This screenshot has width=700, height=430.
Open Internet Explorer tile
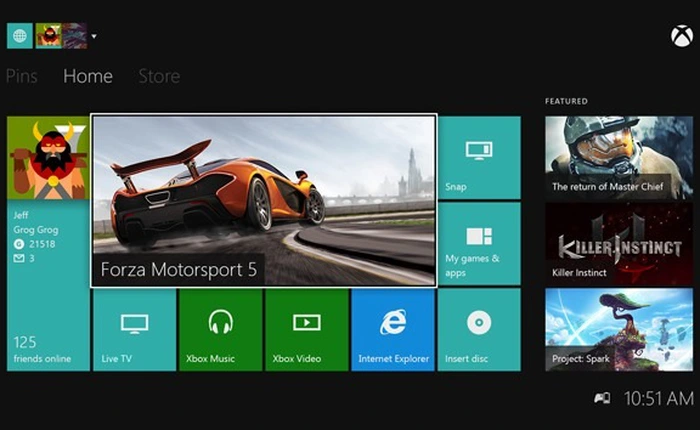393,330
